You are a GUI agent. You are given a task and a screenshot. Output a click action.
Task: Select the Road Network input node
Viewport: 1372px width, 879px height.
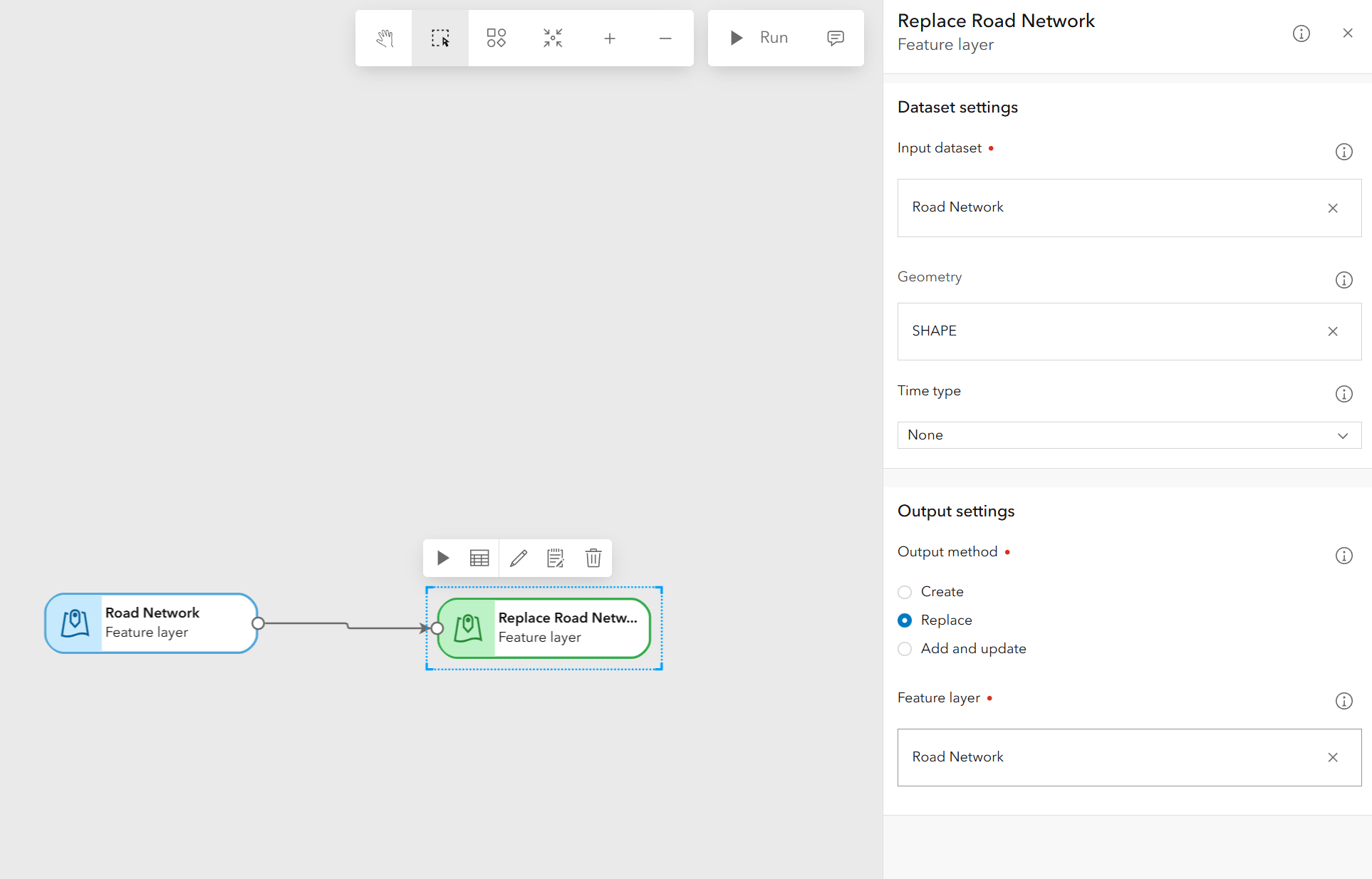[x=151, y=623]
